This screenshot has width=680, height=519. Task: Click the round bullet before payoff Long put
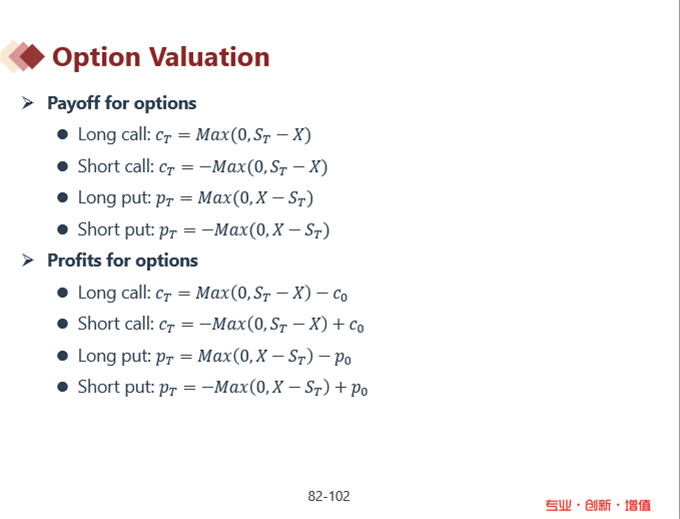62,198
